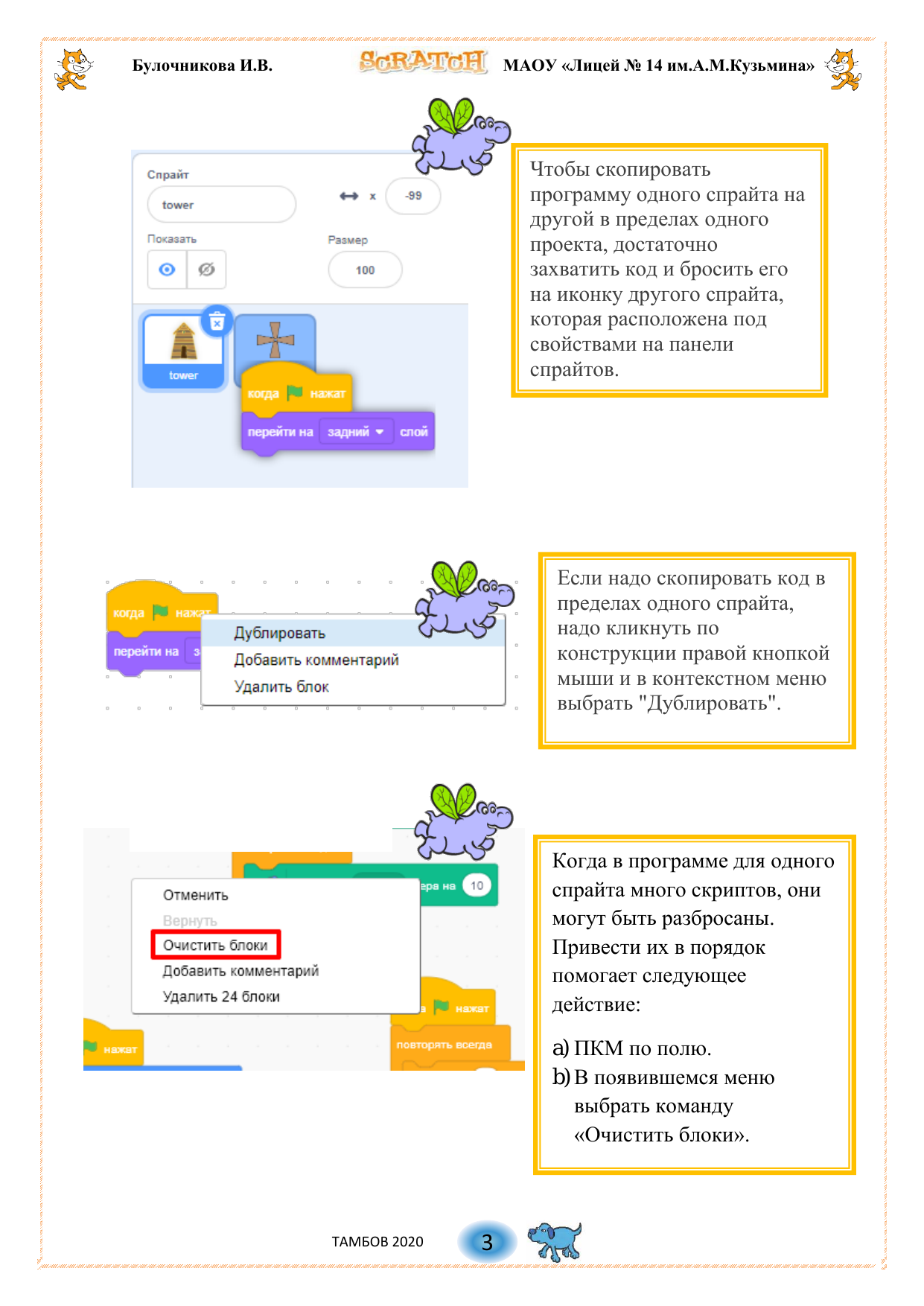The image size is (924, 1306).
Task: Open the 'задний' dropdown in the layer block
Action: 356,432
